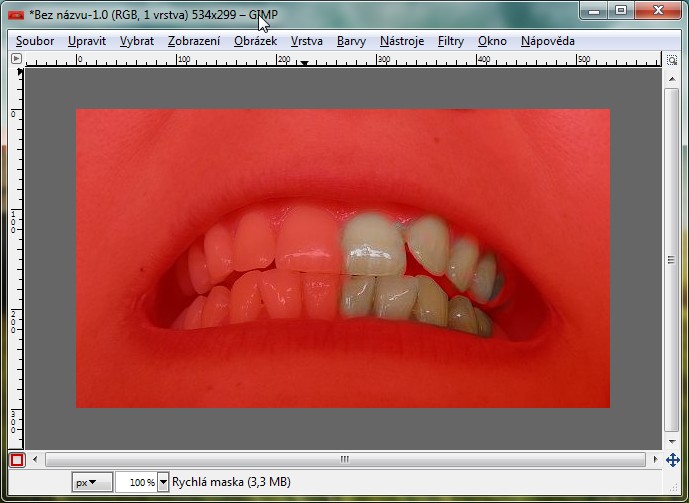689x503 pixels.
Task: Open the Filtry menu
Action: [x=451, y=41]
